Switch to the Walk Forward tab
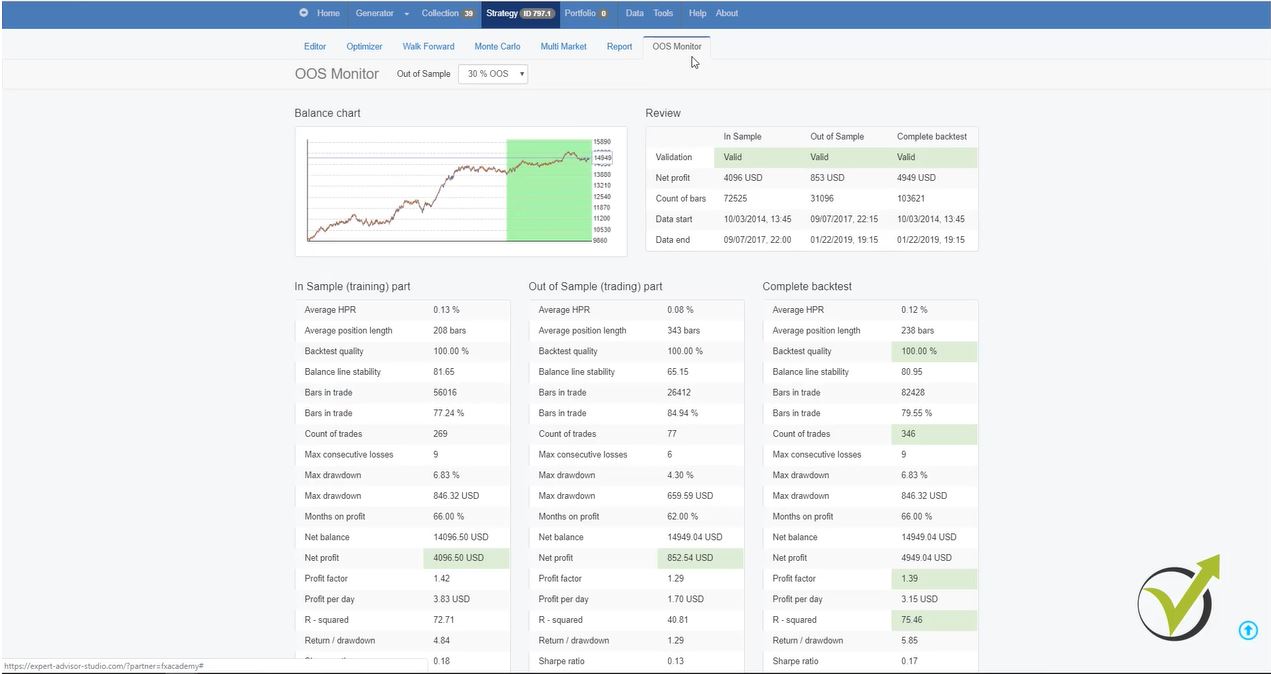The width and height of the screenshot is (1271, 674). pos(428,46)
